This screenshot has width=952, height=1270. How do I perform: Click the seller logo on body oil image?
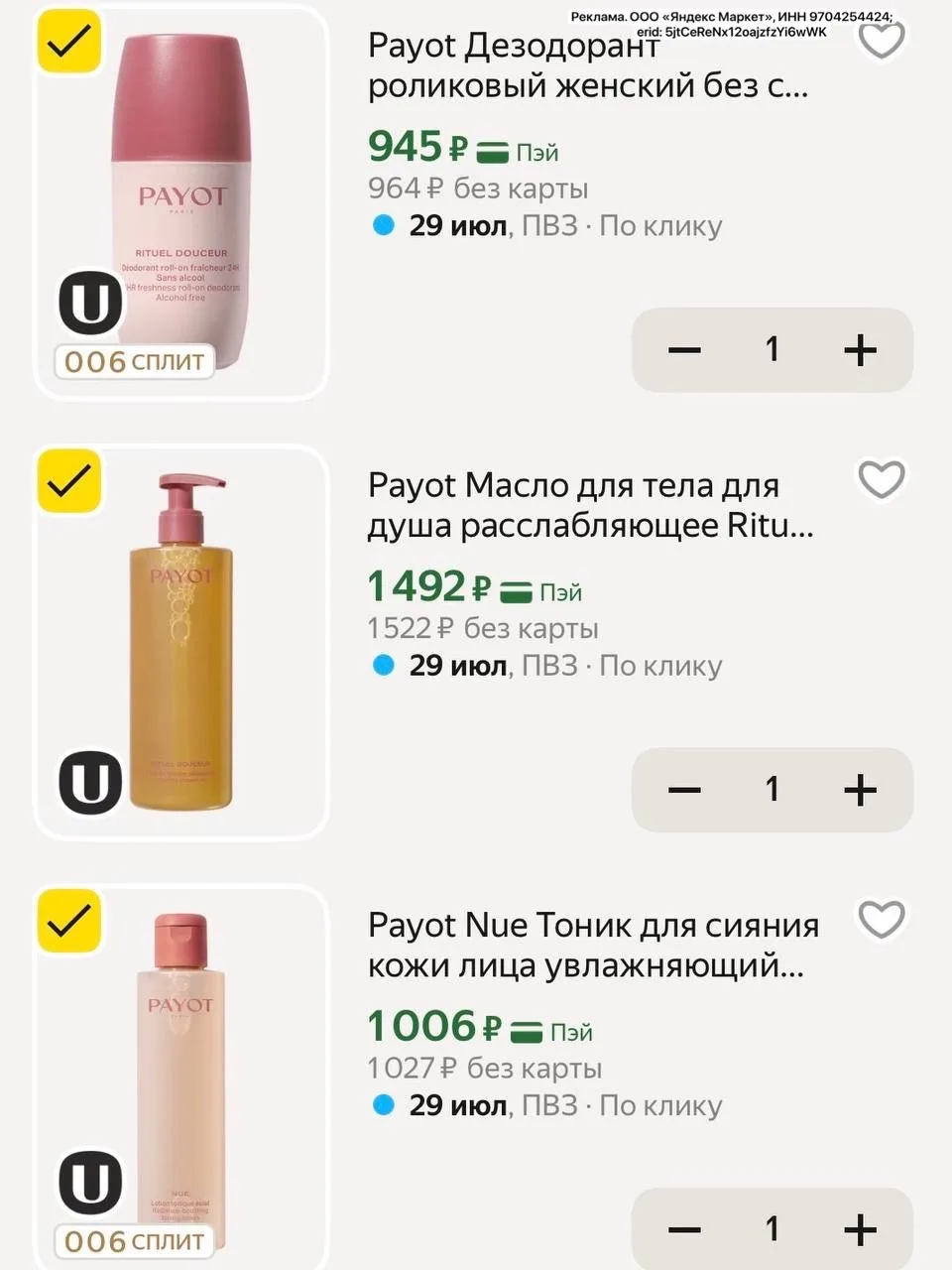(90, 783)
